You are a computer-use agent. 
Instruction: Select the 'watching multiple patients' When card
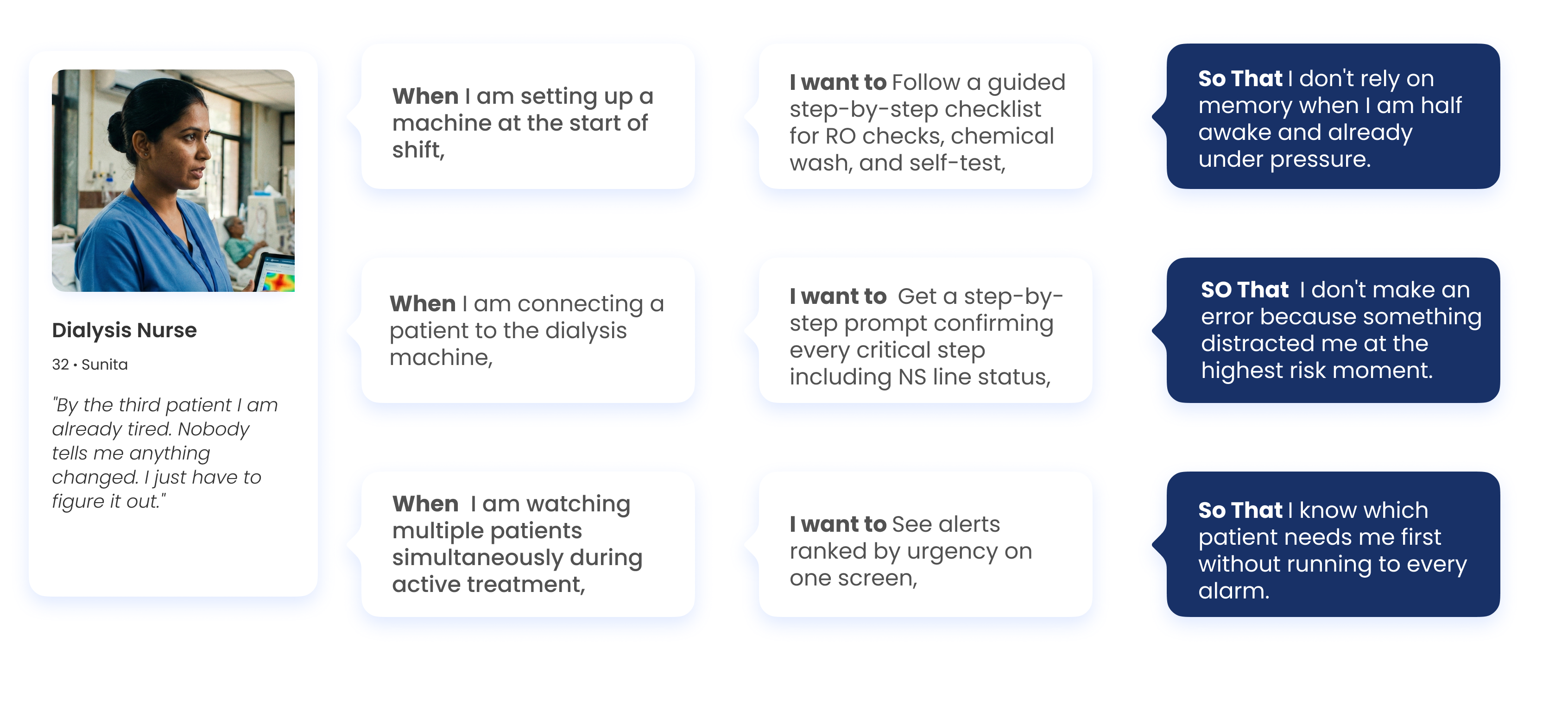[x=528, y=544]
